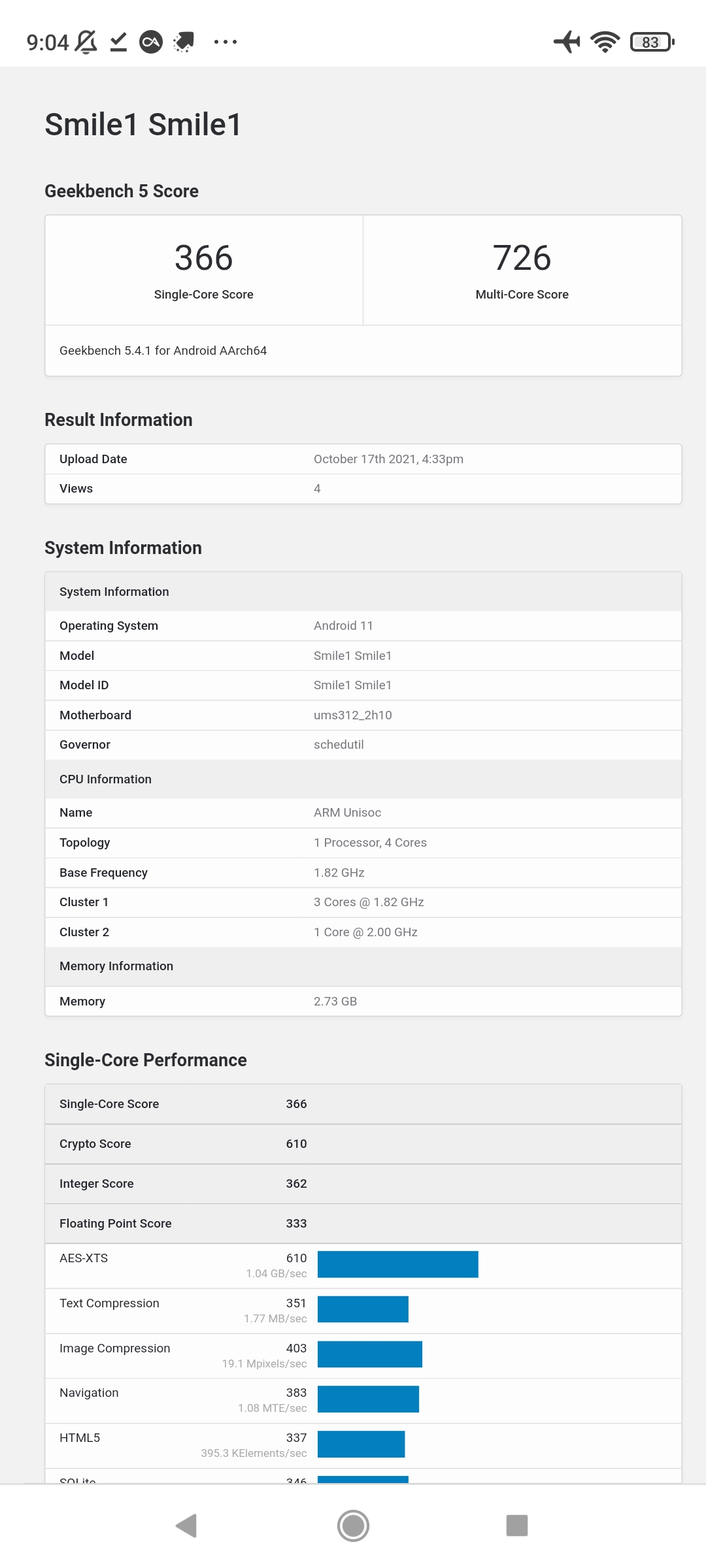Select the Single-Core Score 366 panel
Screen dimensions: 706x1568
pos(204,270)
